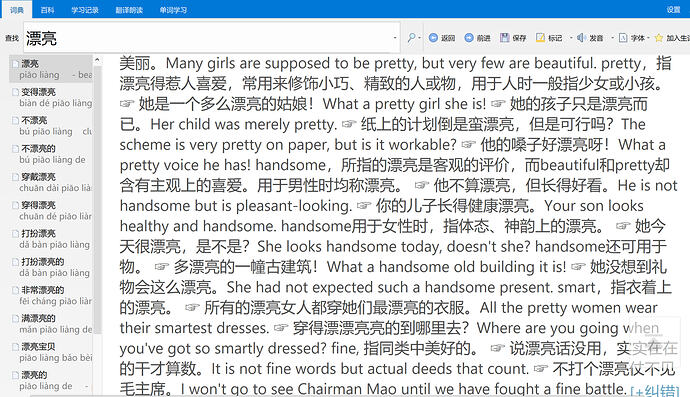Expand the arrow next to the magnifier
Viewport: 690px width, 397px height.
tap(419, 38)
